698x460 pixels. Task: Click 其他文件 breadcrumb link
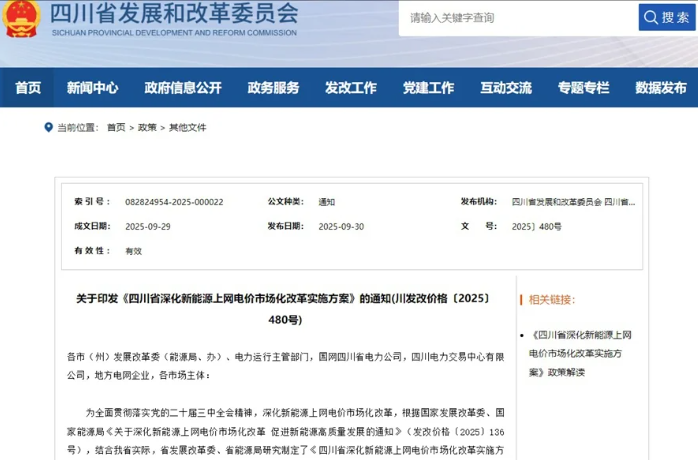[x=187, y=128]
